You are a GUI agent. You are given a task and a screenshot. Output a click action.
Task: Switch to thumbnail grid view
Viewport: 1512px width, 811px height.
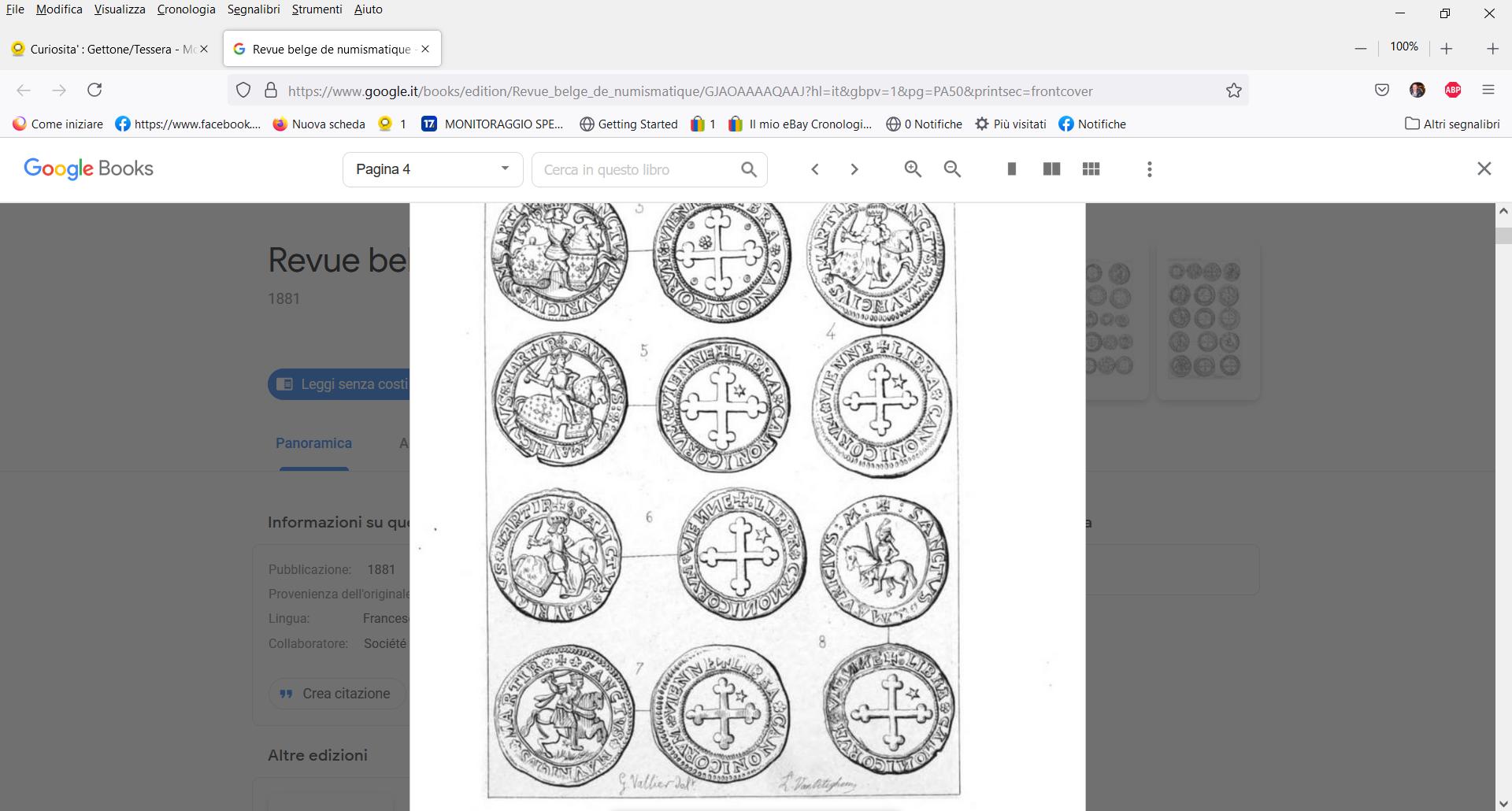coord(1091,169)
